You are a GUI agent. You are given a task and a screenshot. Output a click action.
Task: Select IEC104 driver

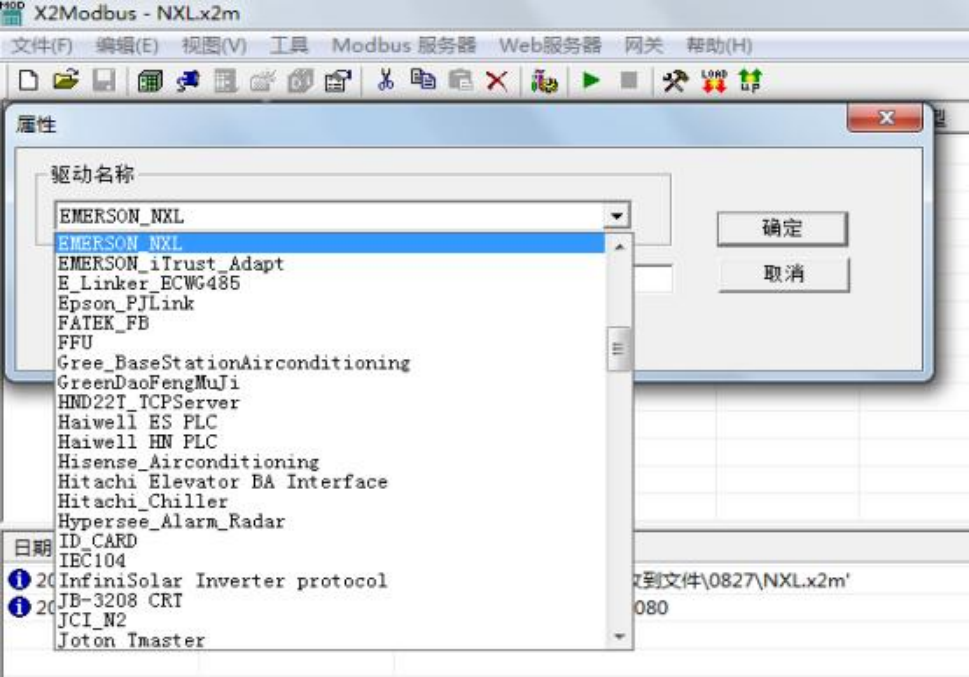(330, 561)
